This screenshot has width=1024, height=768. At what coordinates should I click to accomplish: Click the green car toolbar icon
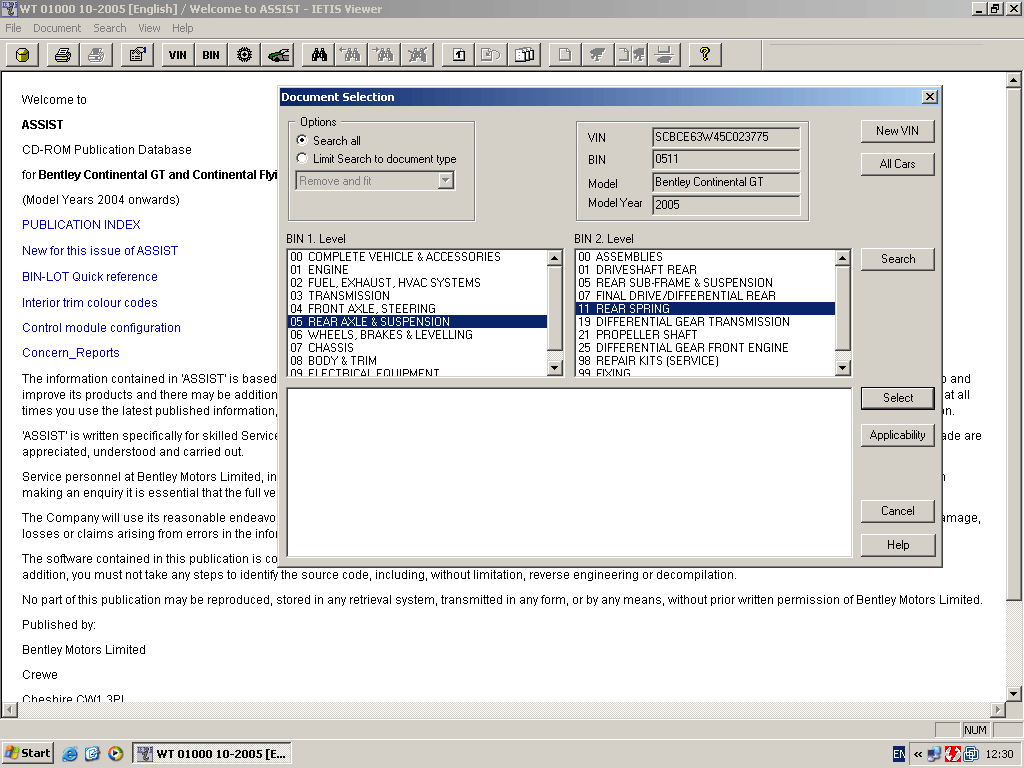(x=278, y=55)
